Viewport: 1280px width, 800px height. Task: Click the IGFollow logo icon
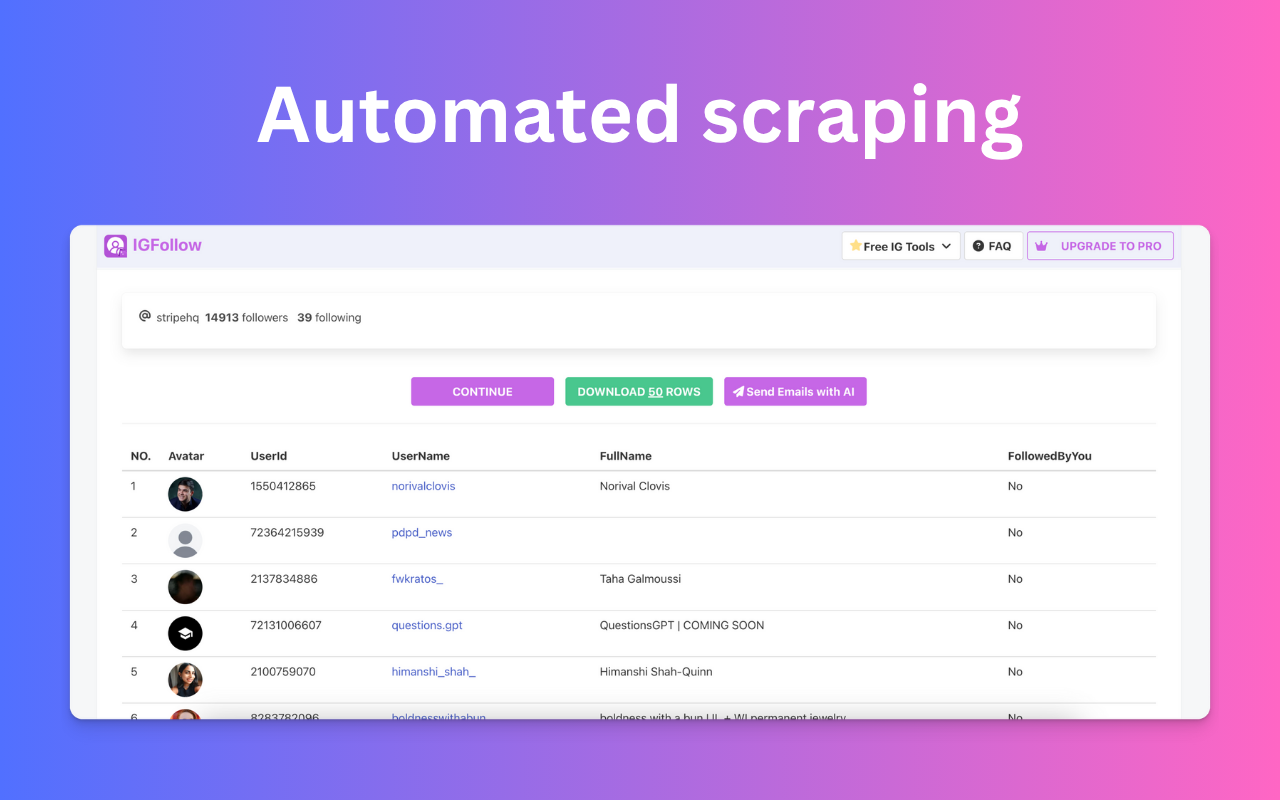116,246
